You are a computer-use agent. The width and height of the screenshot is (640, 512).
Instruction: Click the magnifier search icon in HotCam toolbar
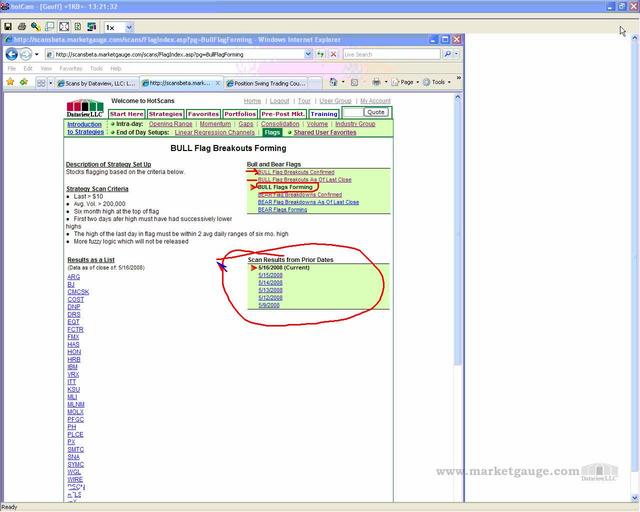point(36,27)
